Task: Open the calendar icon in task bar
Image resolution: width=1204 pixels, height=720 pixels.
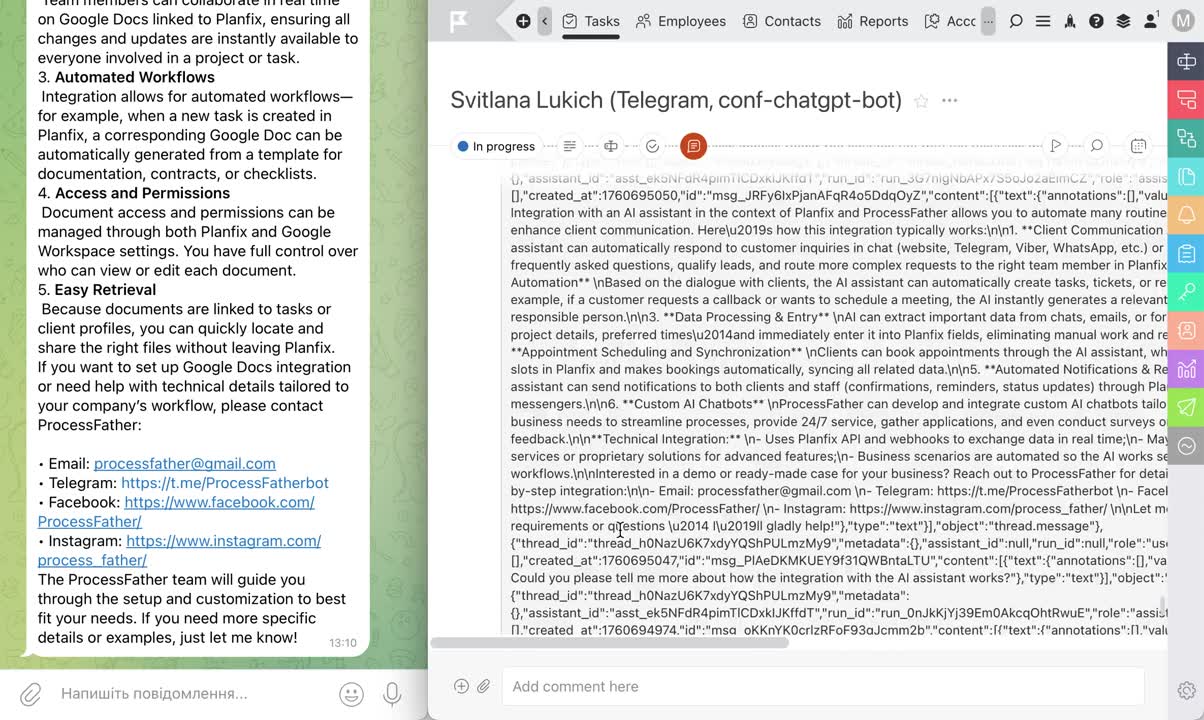Action: click(1138, 146)
